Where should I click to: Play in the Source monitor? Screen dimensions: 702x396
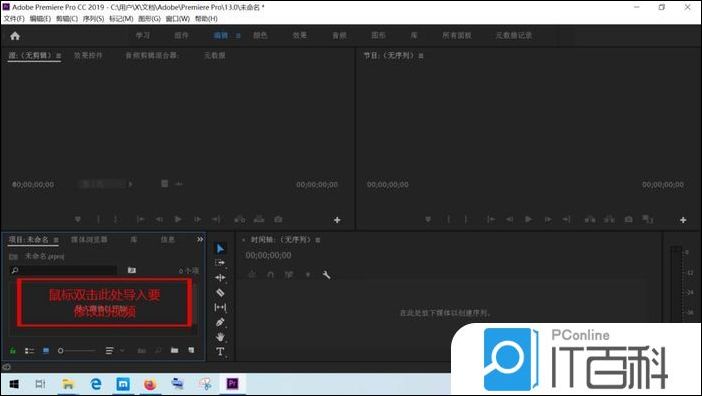coord(178,219)
